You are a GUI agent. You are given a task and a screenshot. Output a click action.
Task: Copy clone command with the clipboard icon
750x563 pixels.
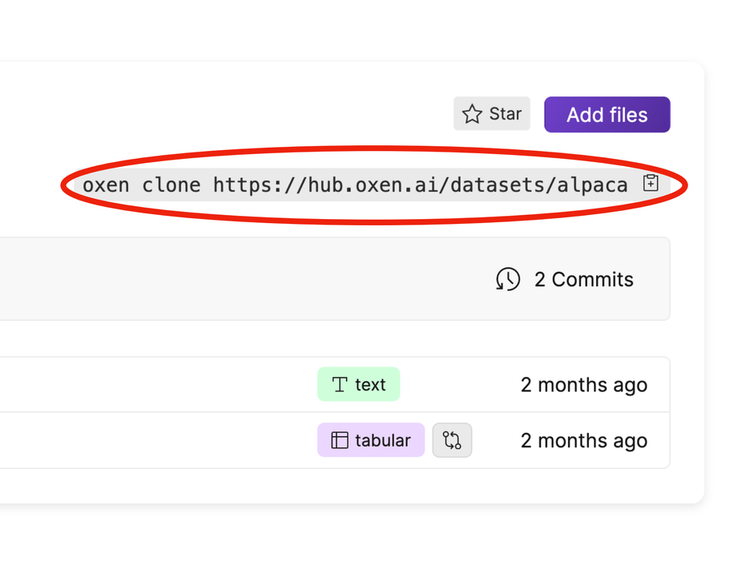click(651, 183)
